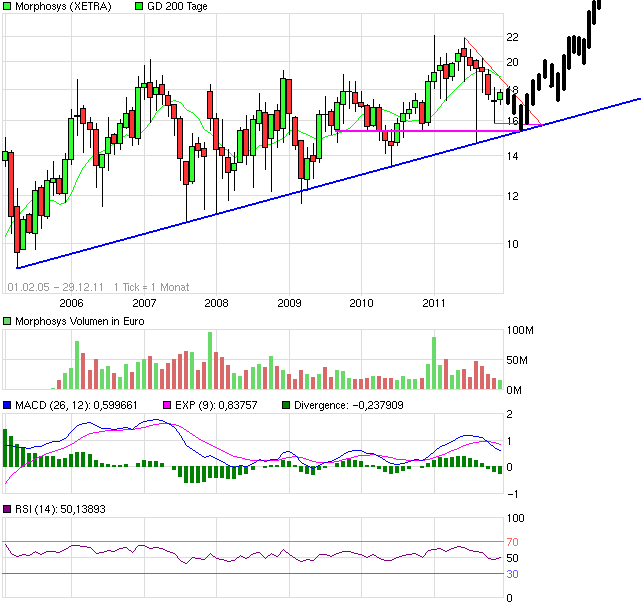The width and height of the screenshot is (641, 606).
Task: Click the 'Divergence: -0,237909' label
Action: pos(349,405)
